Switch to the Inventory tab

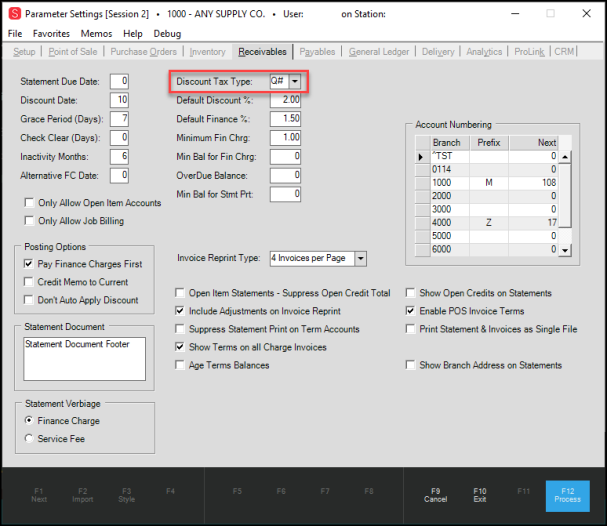coord(207,51)
